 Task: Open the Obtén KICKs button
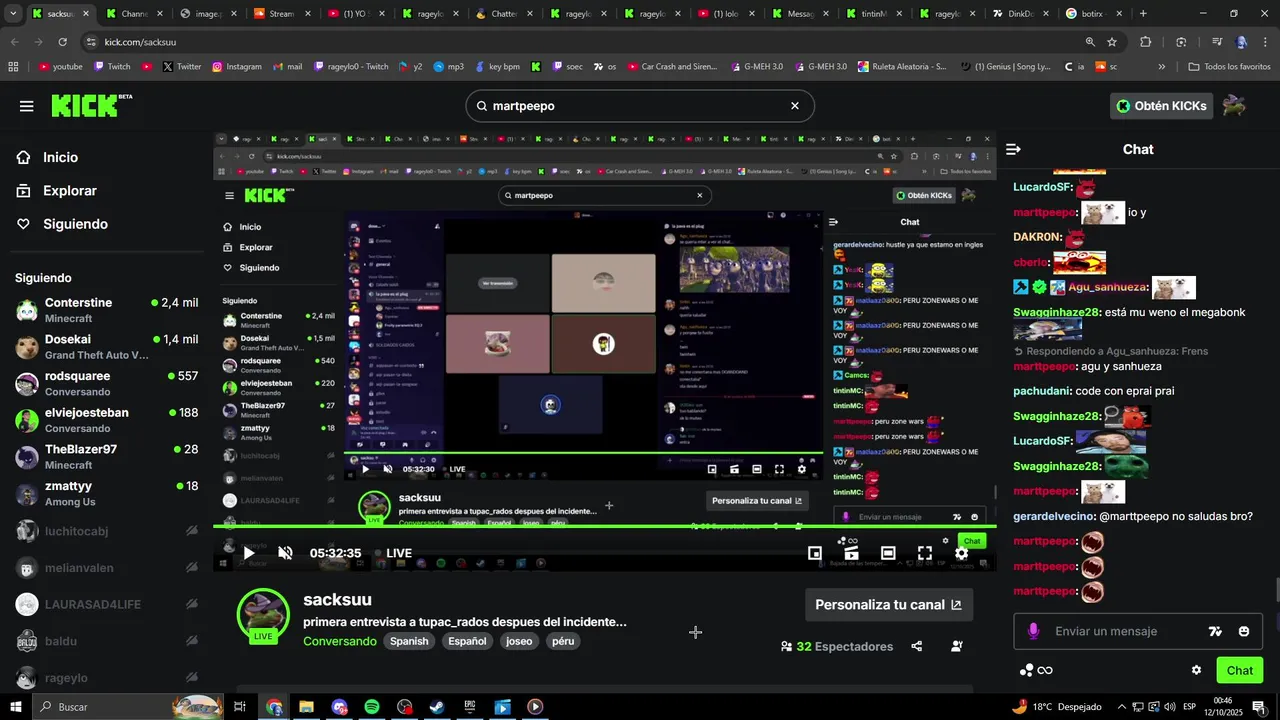click(1161, 106)
